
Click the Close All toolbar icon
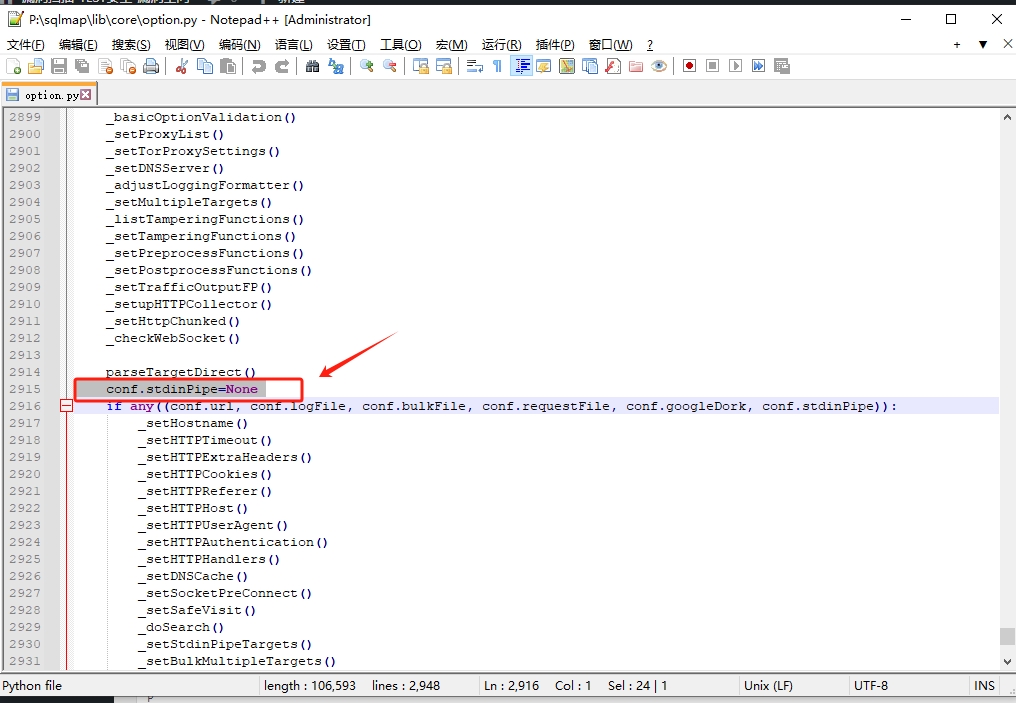point(128,66)
